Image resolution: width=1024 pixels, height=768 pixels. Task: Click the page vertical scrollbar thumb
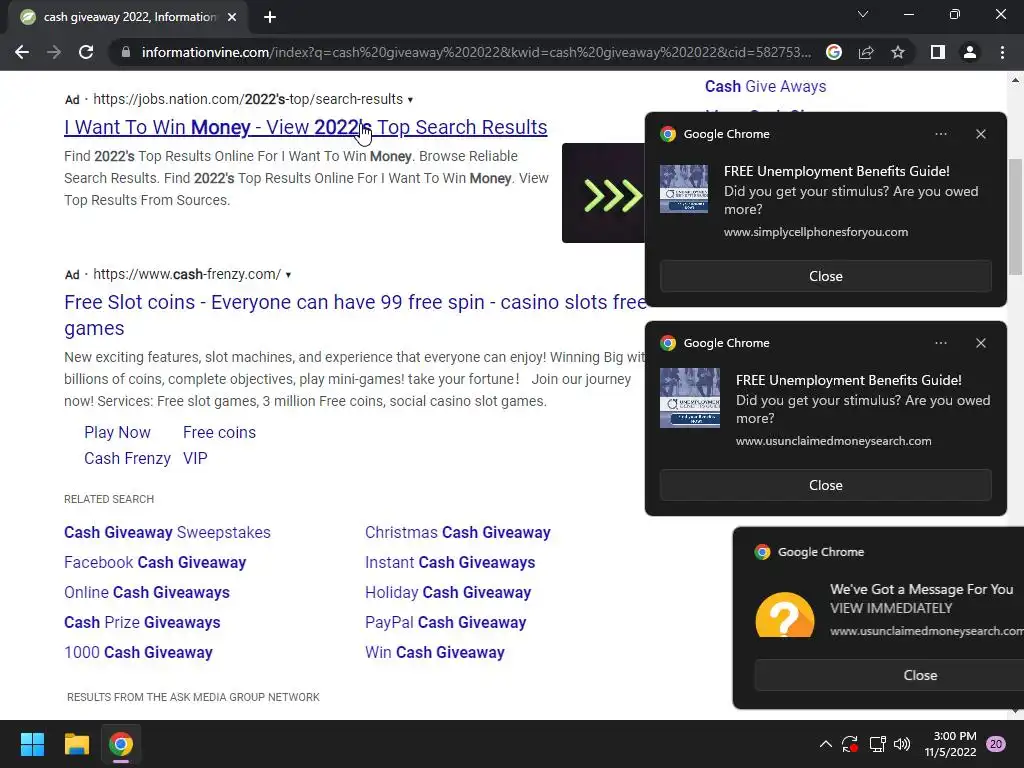pos(1016,217)
